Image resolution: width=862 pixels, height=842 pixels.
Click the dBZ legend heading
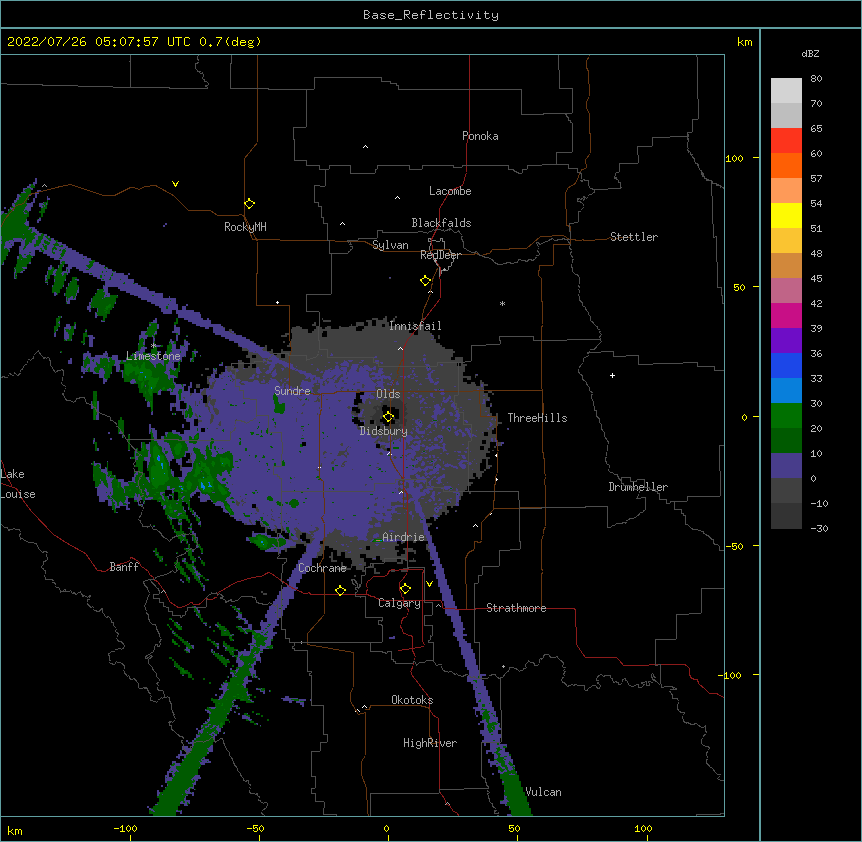coord(810,54)
